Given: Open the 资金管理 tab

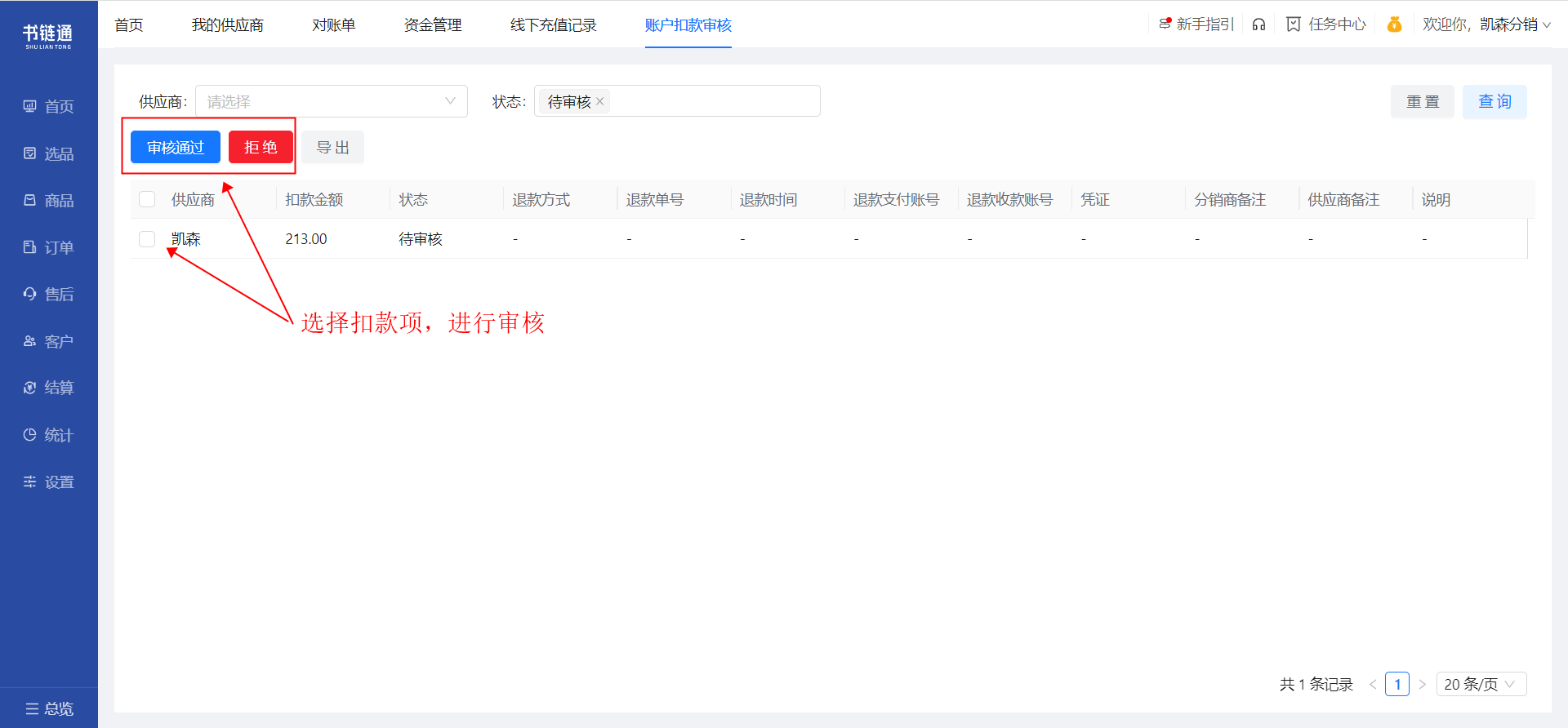Looking at the screenshot, I should [x=433, y=25].
